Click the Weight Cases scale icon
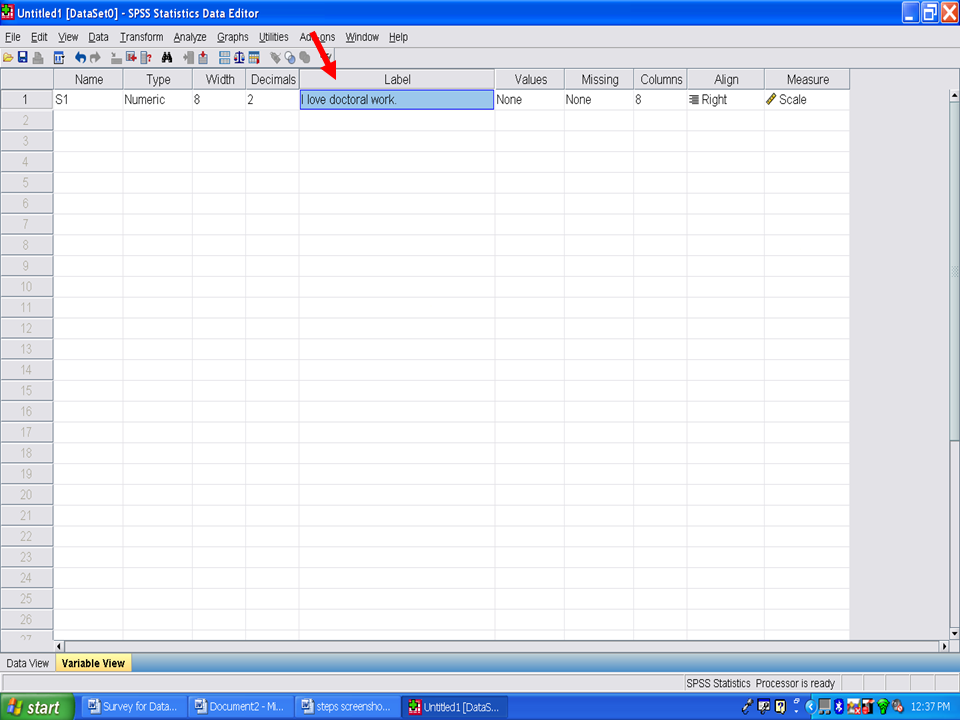960x720 pixels. [x=239, y=58]
